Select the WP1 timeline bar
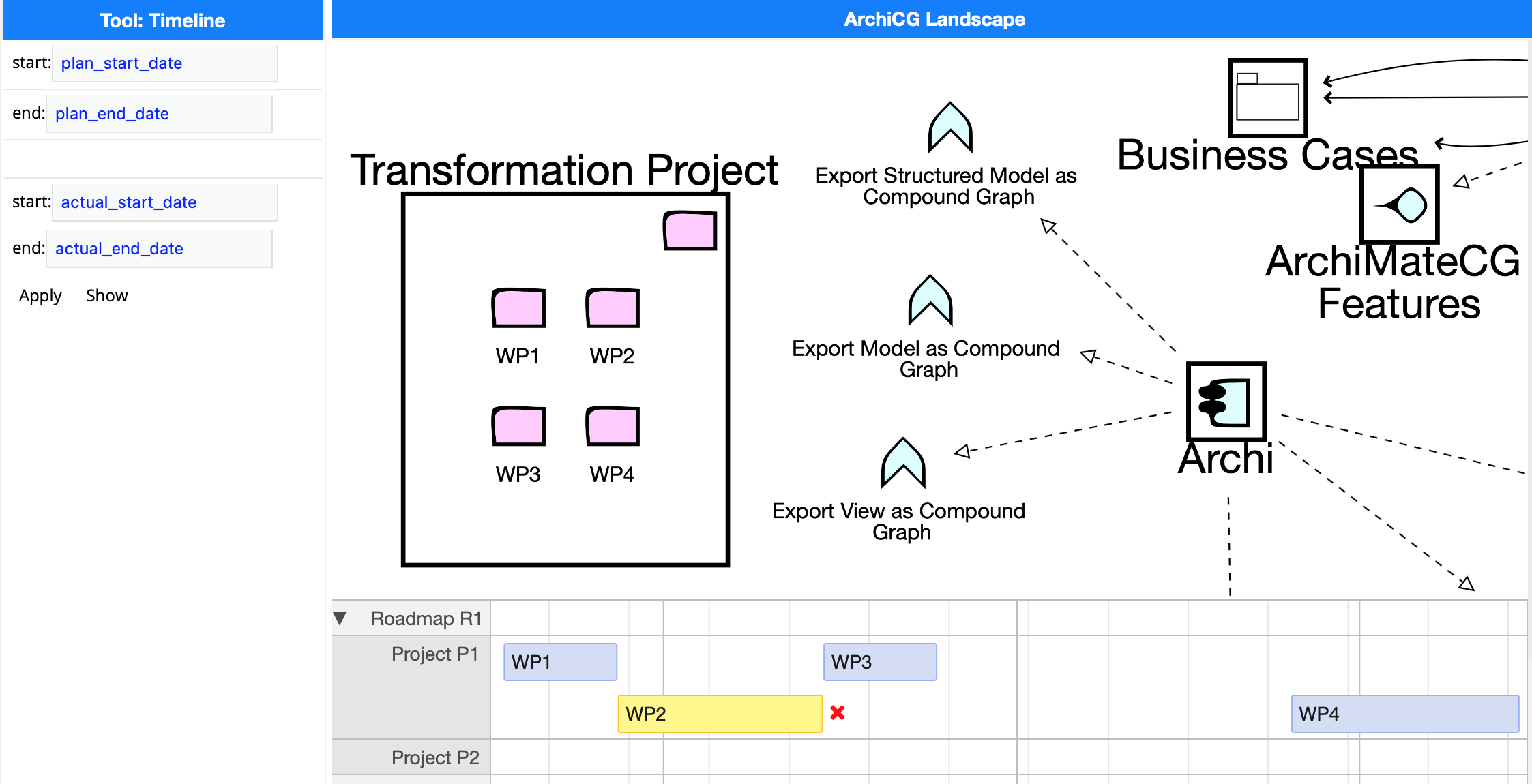 coord(561,662)
